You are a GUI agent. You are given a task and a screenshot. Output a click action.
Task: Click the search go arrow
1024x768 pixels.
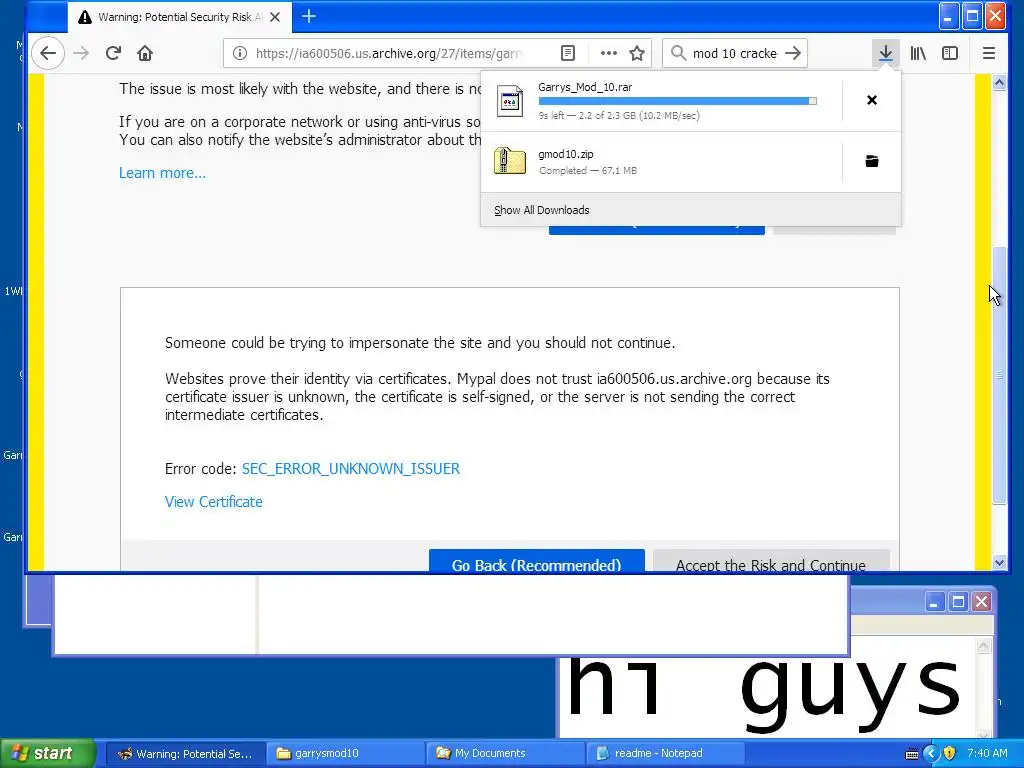[x=793, y=53]
